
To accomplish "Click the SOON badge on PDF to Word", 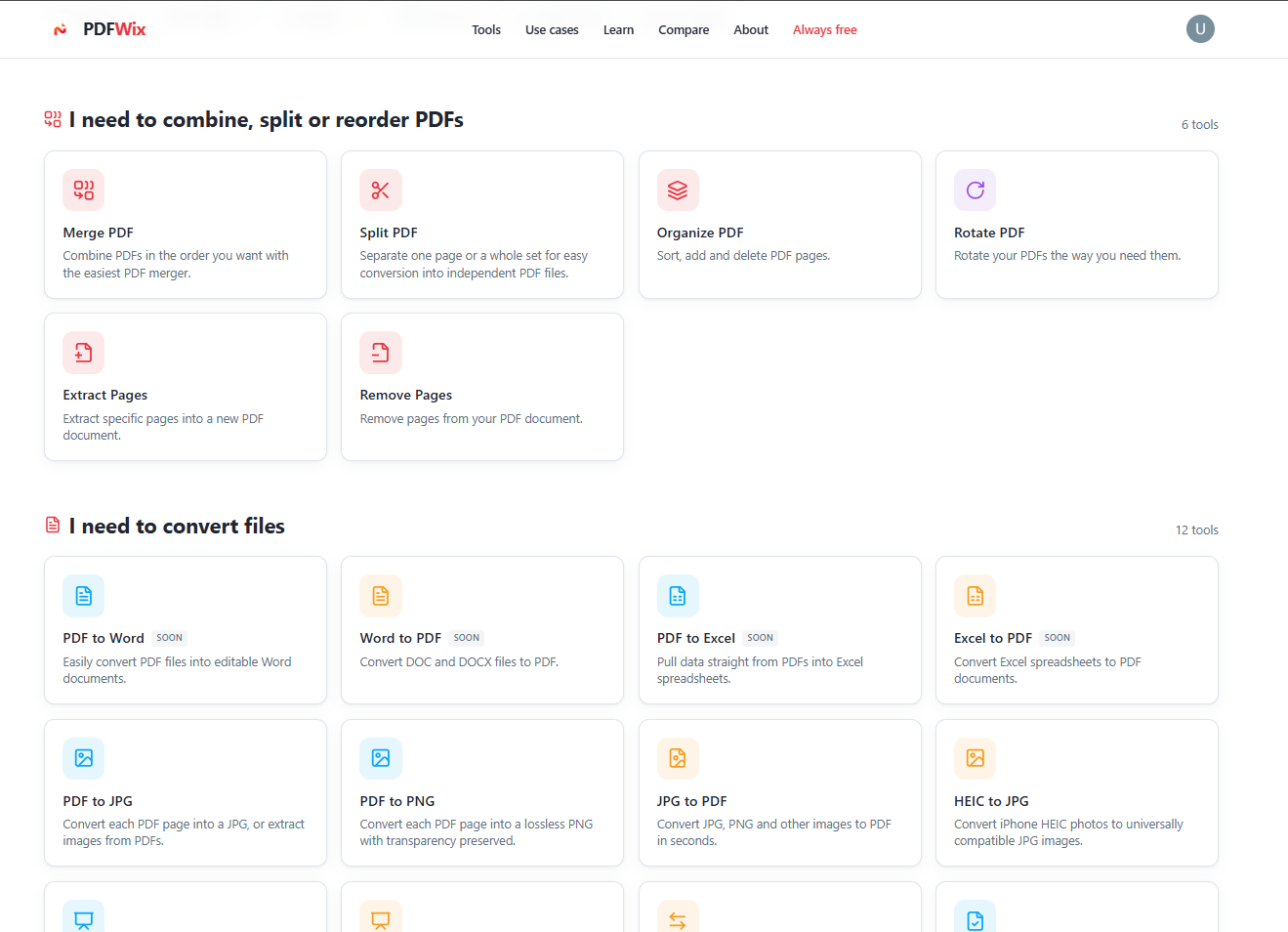I will pyautogui.click(x=170, y=638).
